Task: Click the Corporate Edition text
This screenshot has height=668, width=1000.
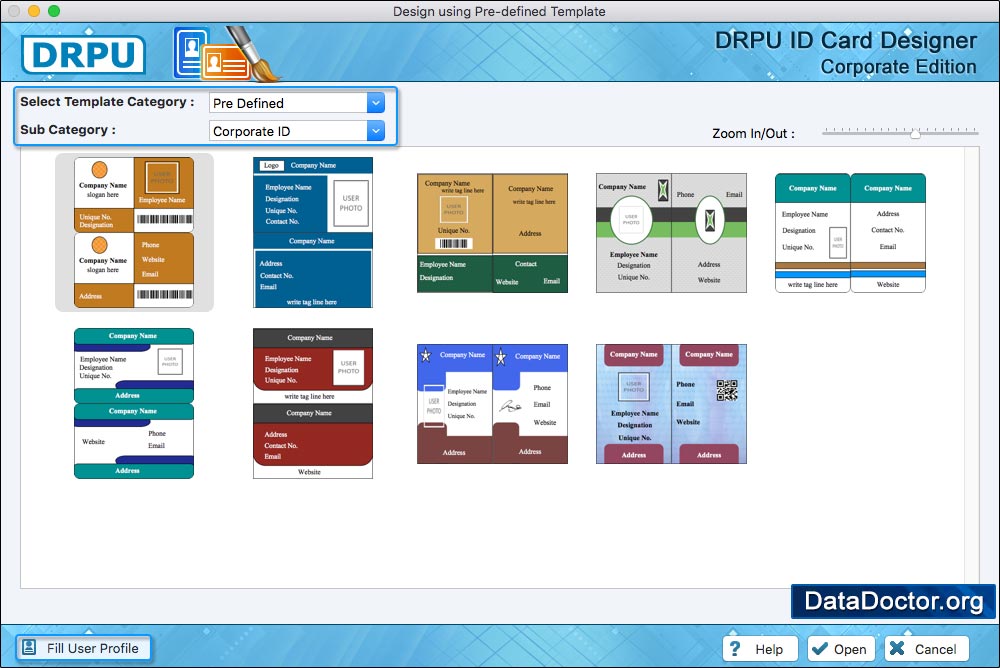Action: click(898, 66)
